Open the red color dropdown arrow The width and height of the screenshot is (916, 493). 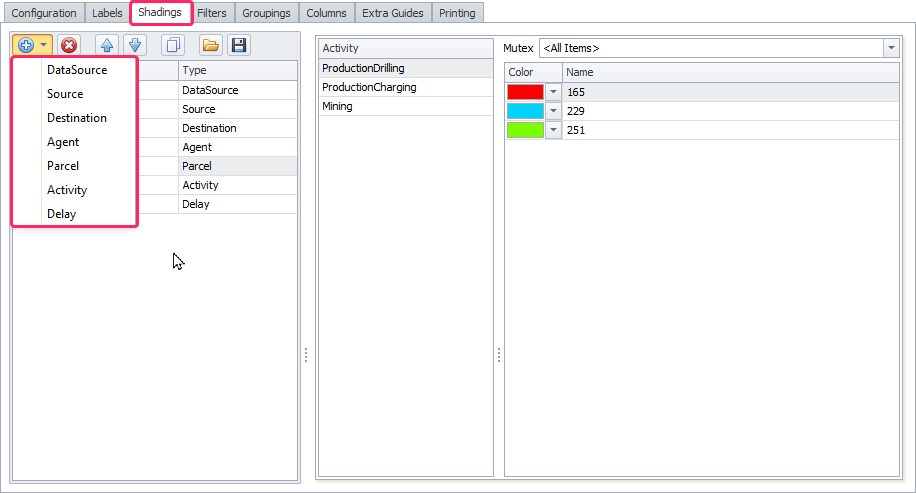553,92
